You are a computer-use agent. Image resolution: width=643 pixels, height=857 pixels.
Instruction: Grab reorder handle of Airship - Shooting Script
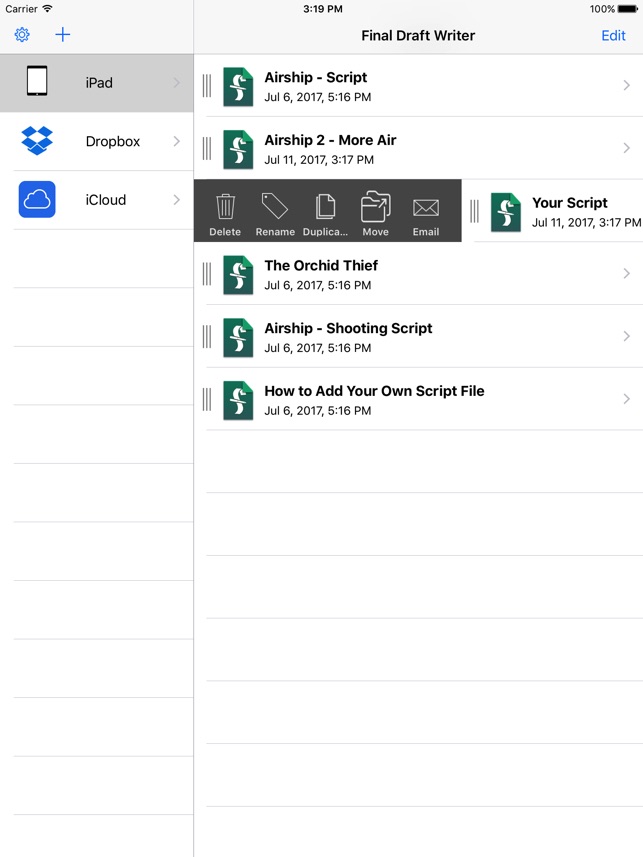click(x=207, y=337)
